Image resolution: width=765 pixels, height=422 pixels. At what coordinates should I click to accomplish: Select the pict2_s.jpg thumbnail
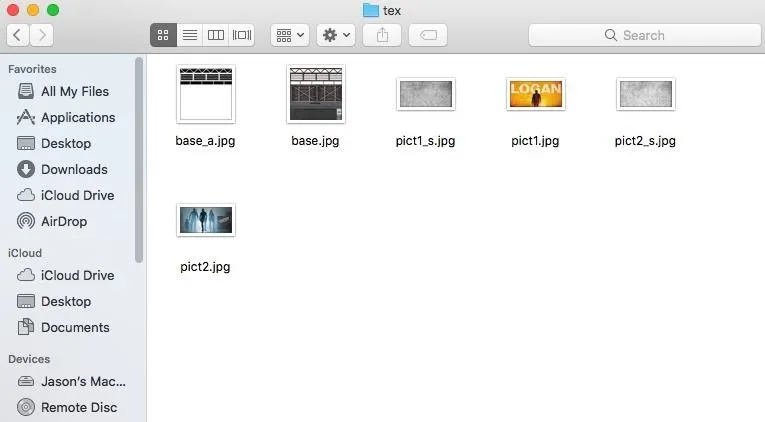coord(645,94)
